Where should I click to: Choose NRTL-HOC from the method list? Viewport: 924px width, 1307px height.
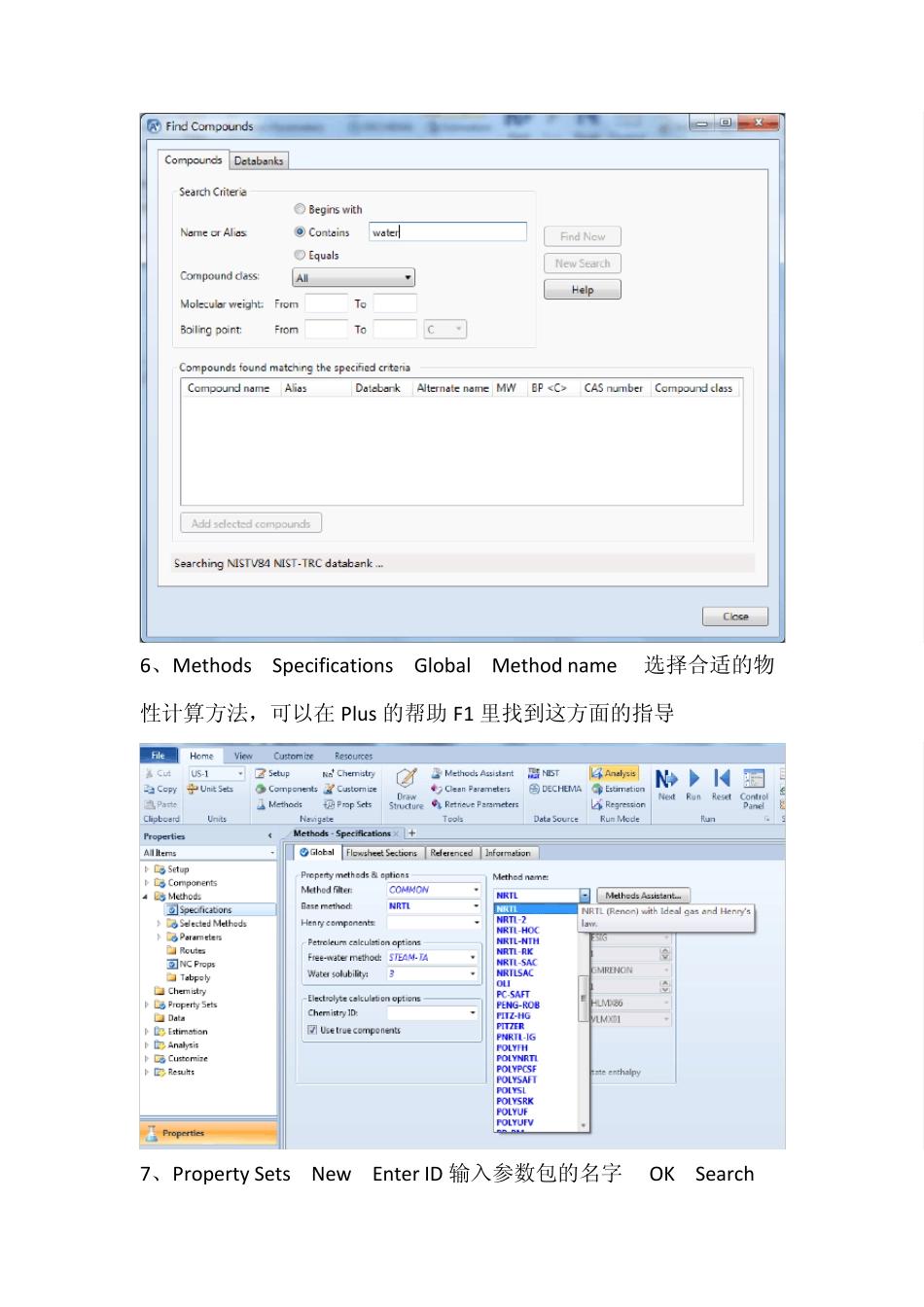pyautogui.click(x=517, y=931)
